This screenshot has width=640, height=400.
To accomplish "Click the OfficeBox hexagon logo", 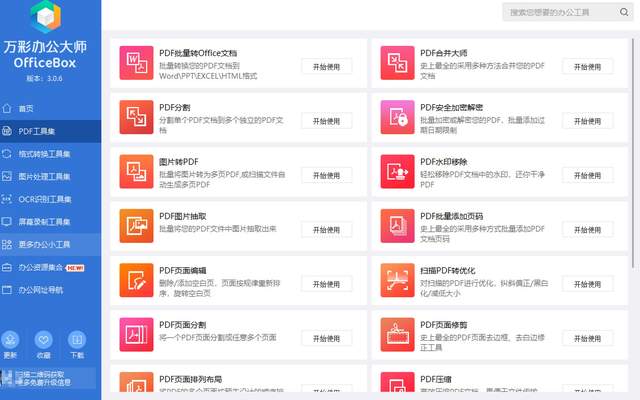I will (x=46, y=16).
